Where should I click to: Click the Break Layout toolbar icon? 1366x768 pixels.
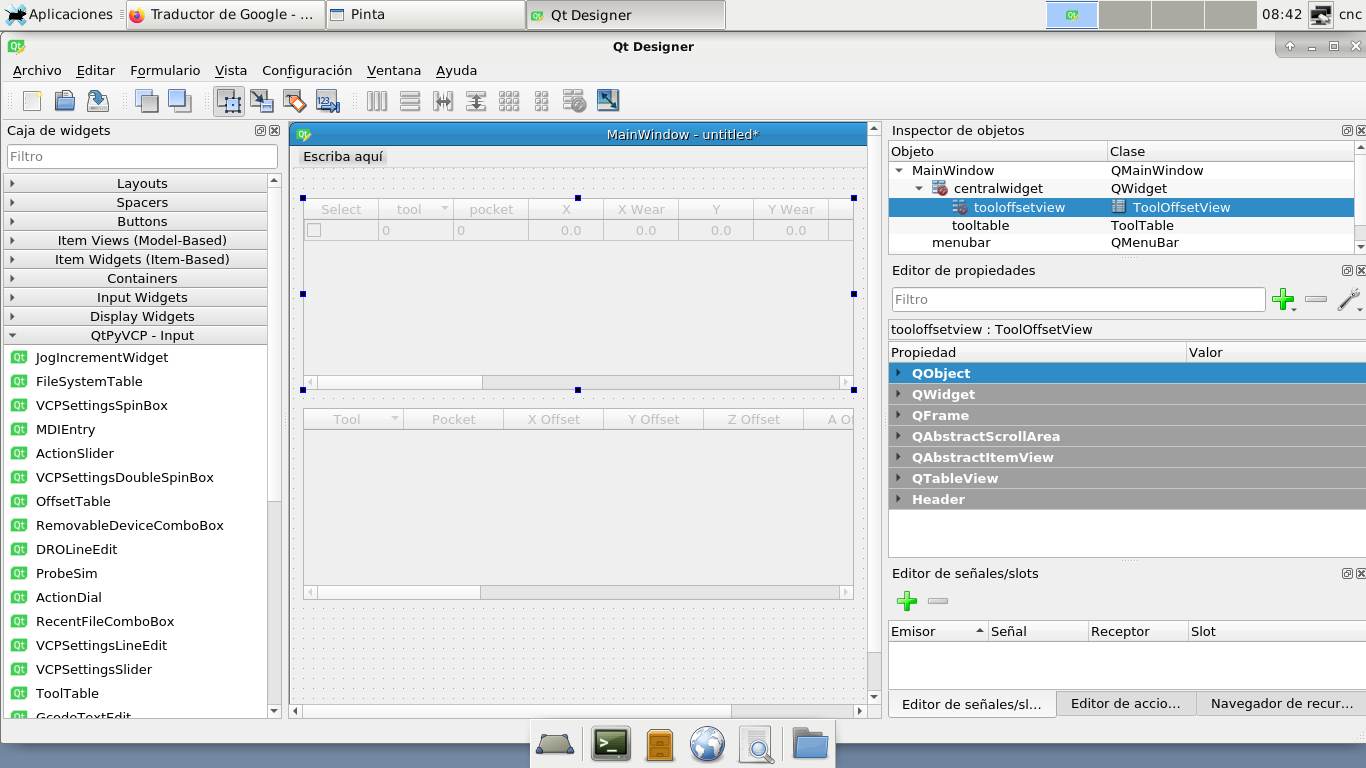574,100
